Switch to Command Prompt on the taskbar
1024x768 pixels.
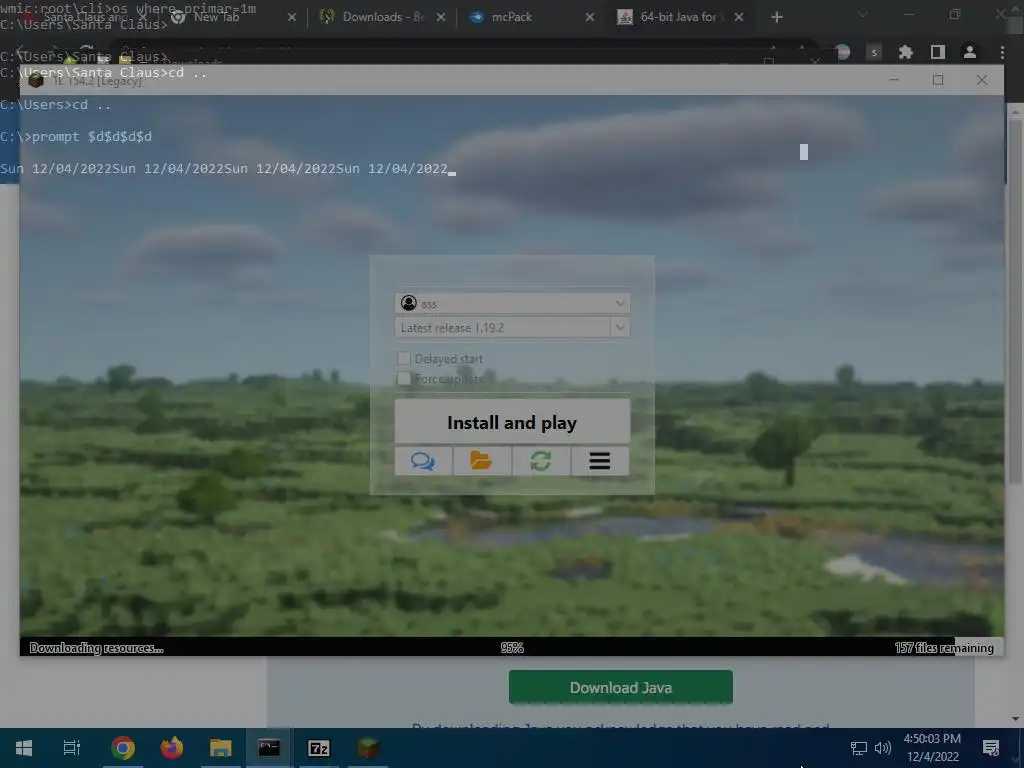(269, 748)
